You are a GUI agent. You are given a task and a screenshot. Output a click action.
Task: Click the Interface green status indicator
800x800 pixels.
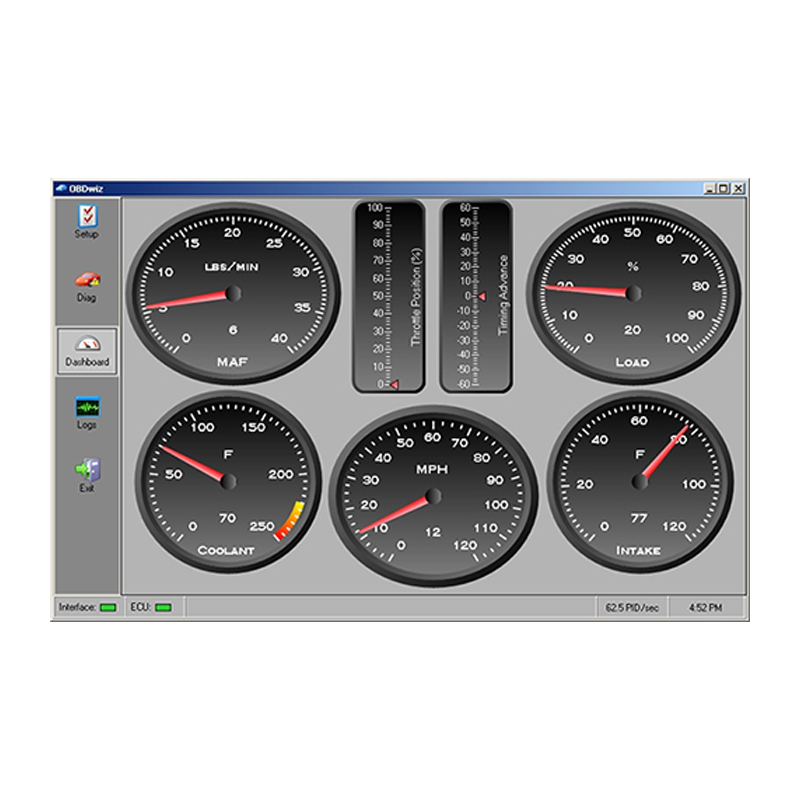point(108,607)
